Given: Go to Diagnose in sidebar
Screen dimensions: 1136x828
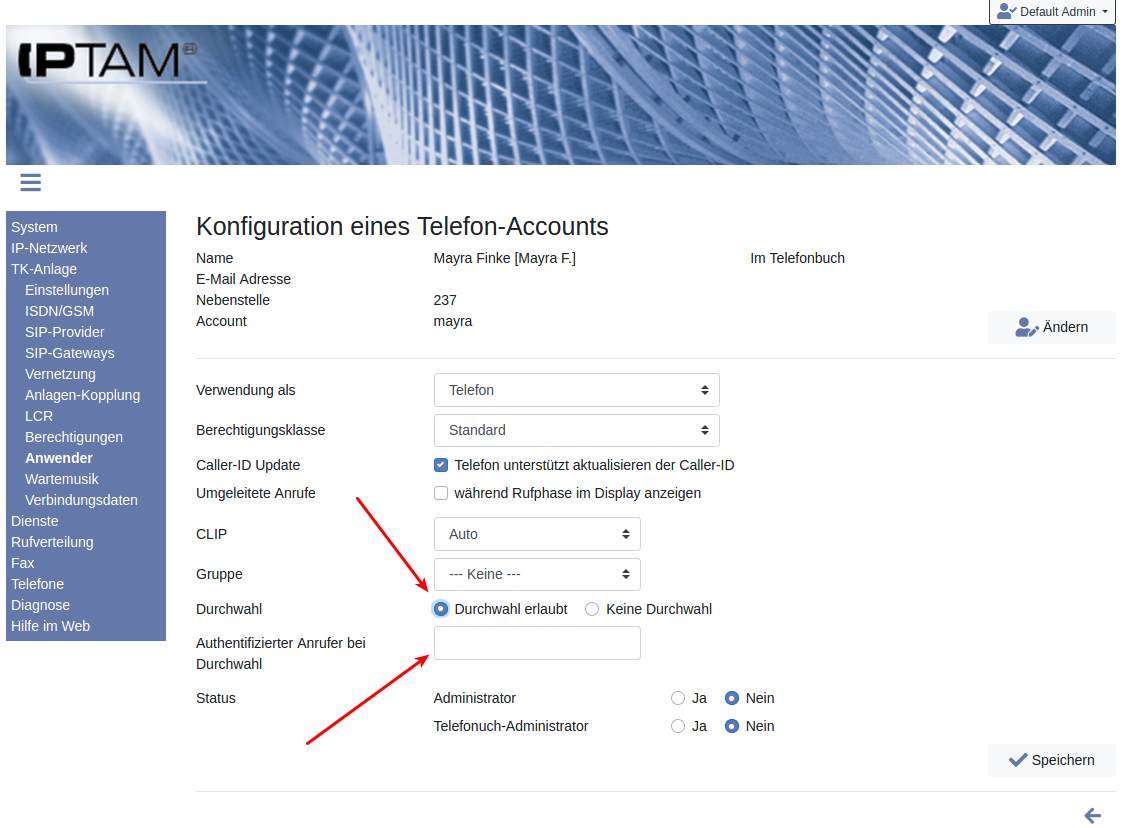Looking at the screenshot, I should [x=41, y=605].
